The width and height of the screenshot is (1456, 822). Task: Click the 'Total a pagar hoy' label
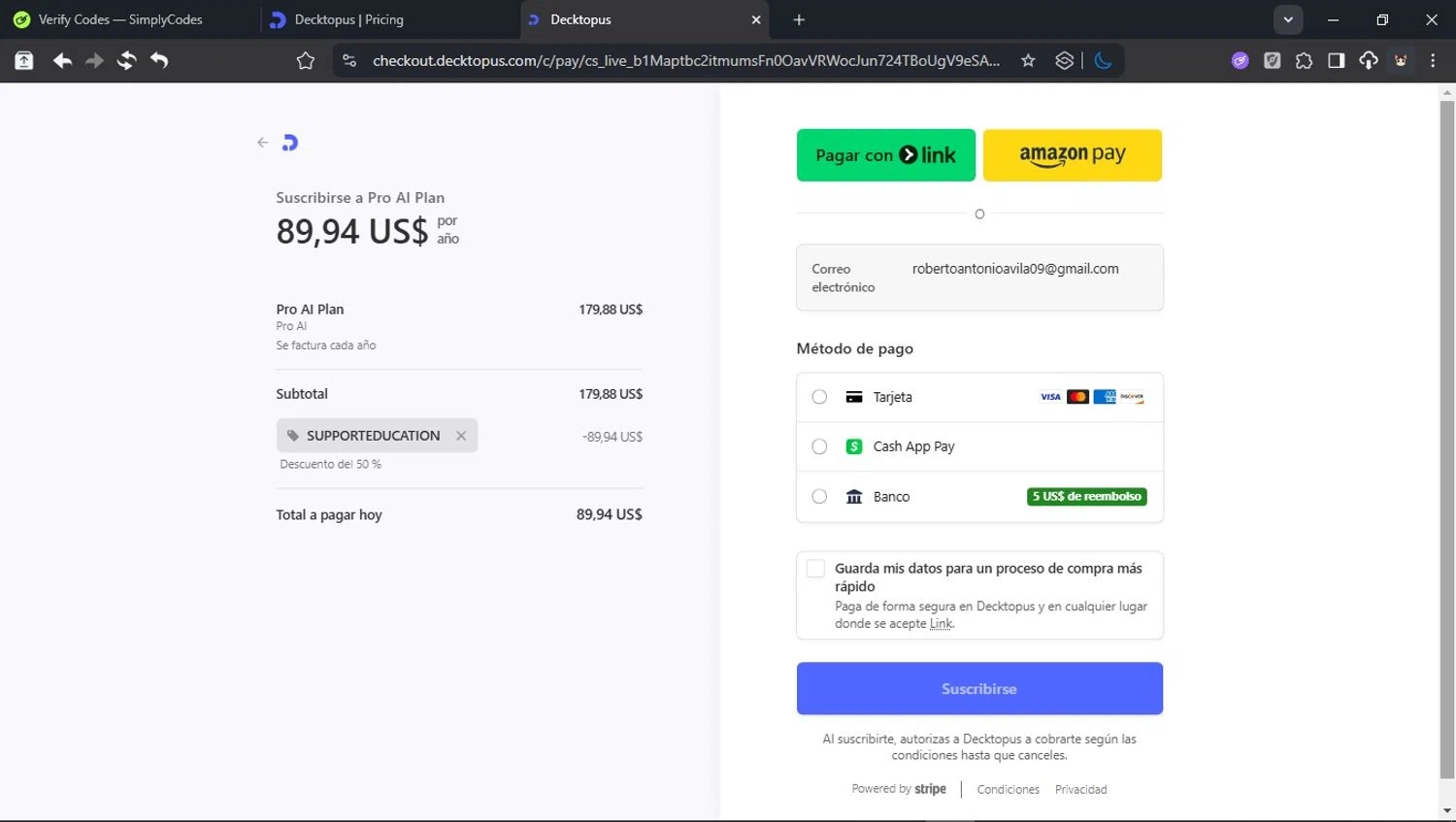[329, 515]
